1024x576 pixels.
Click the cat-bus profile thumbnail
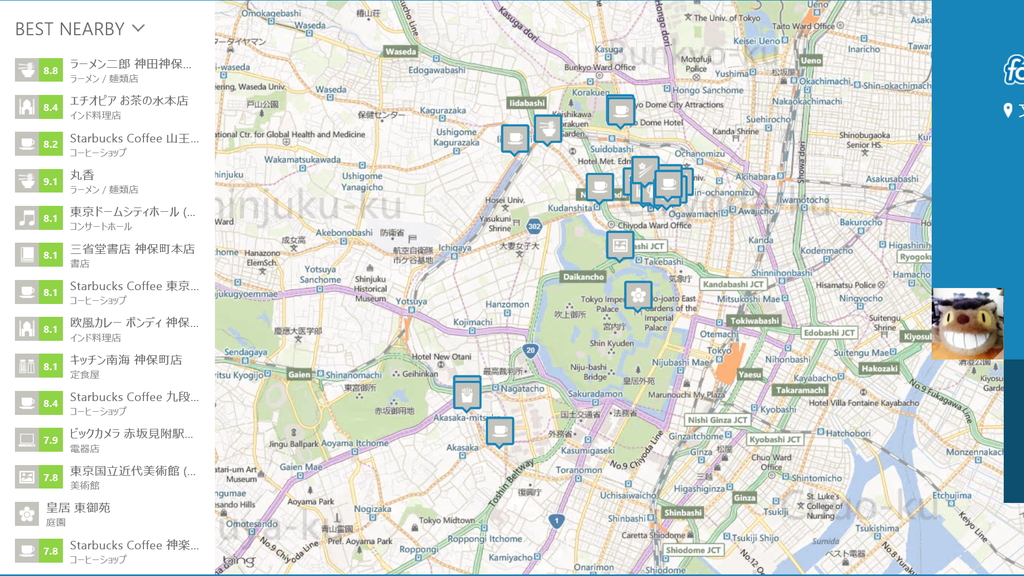966,323
